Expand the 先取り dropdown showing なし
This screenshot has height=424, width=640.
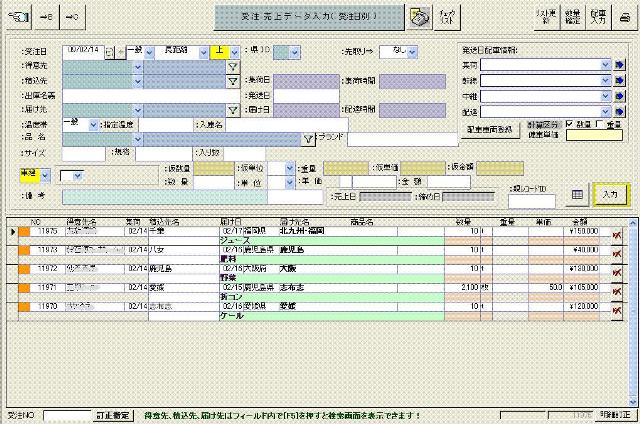[412, 52]
